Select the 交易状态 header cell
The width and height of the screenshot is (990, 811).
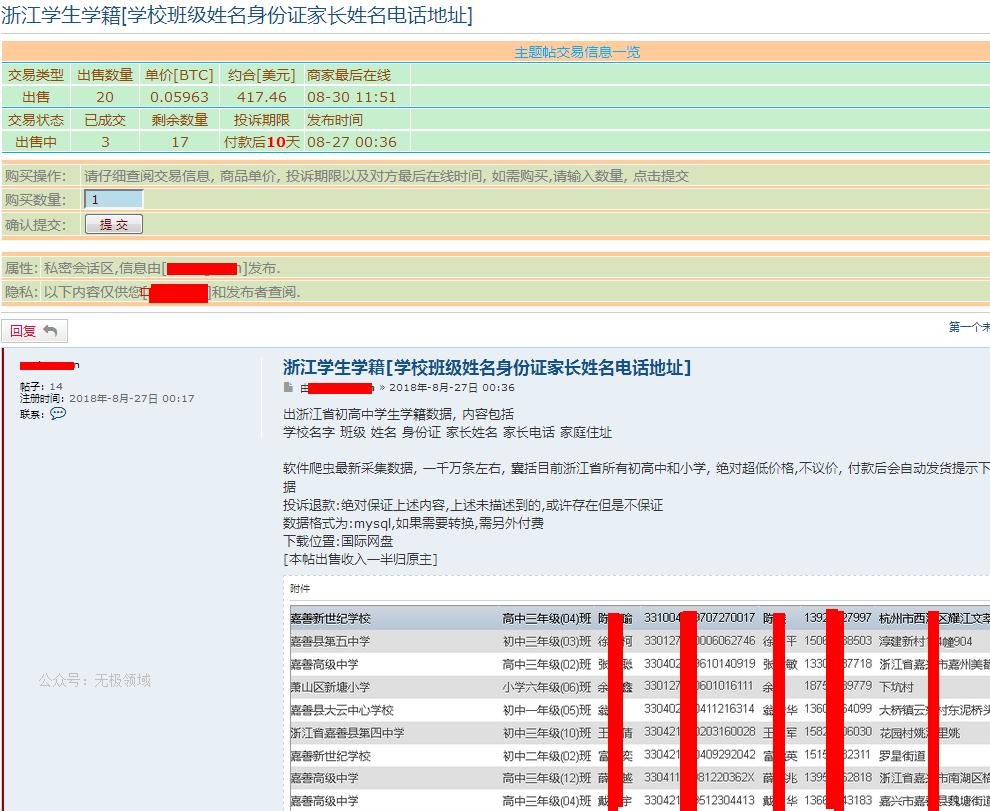pyautogui.click(x=36, y=120)
